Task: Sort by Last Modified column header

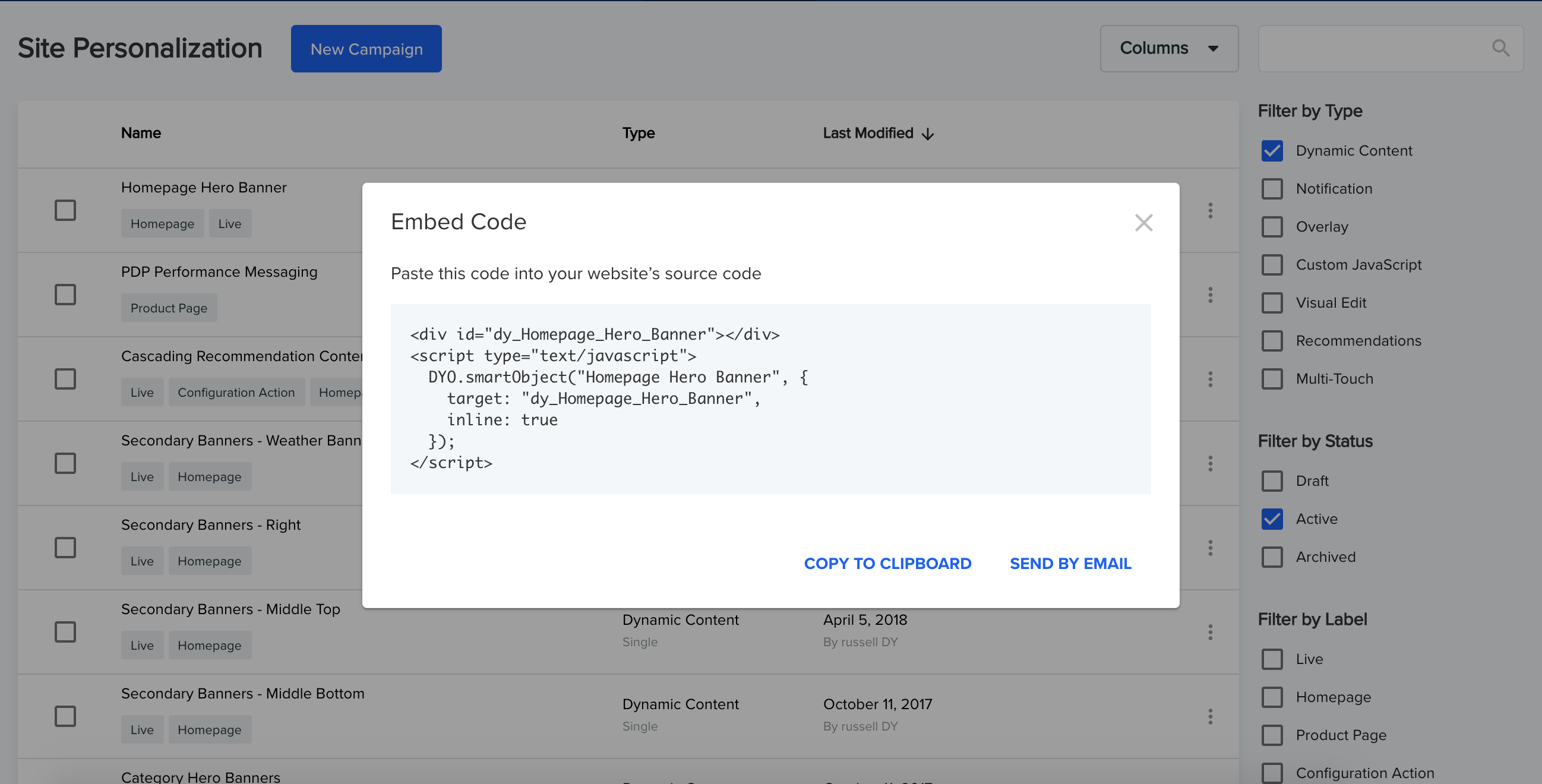Action: (867, 133)
